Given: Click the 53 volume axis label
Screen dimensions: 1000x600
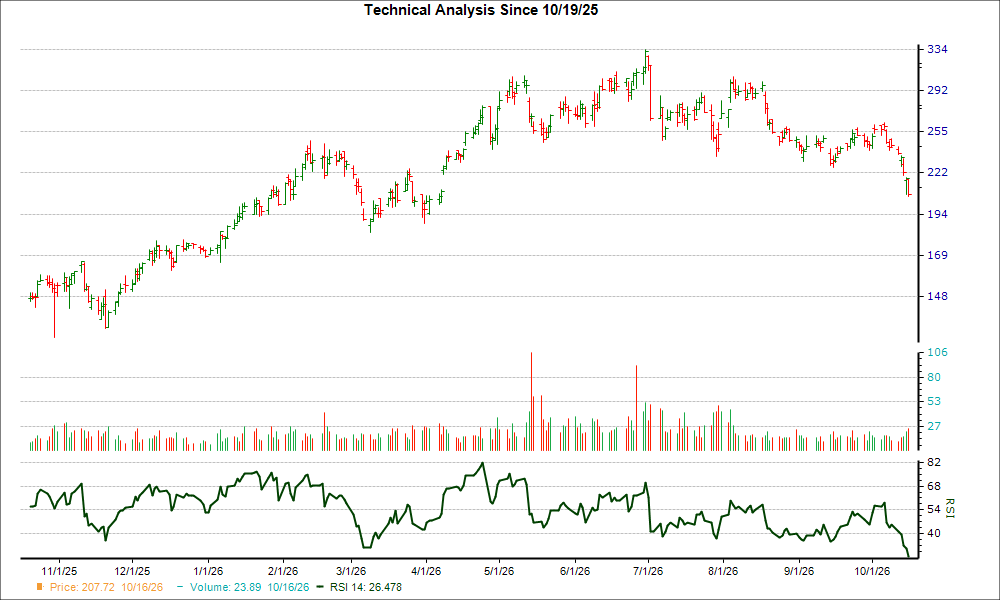Looking at the screenshot, I should 934,402.
